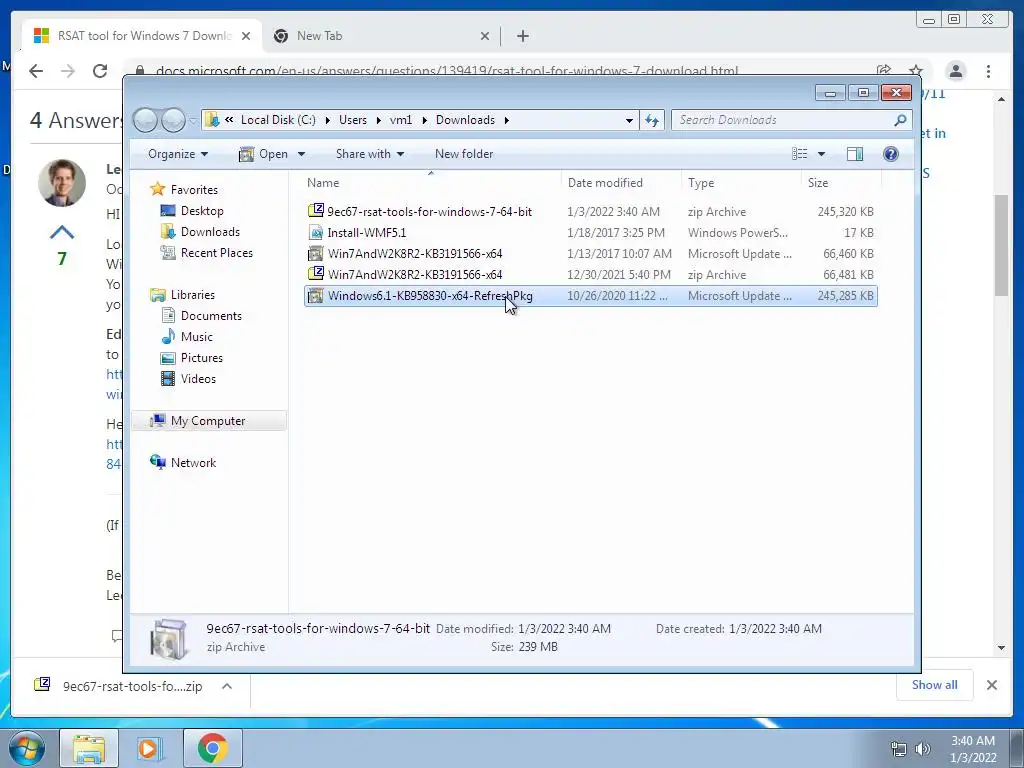This screenshot has height=768, width=1024.
Task: Change view using the views icon
Action: coord(799,153)
